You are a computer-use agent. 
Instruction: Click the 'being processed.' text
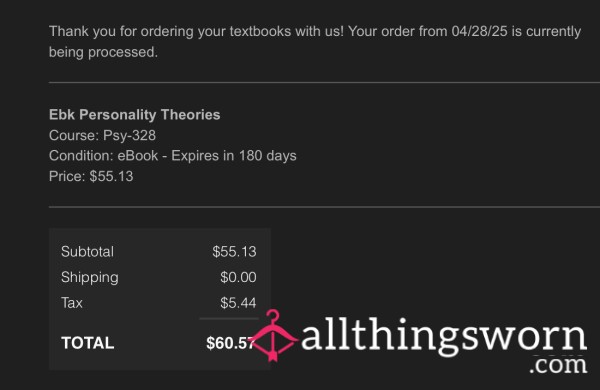point(103,52)
